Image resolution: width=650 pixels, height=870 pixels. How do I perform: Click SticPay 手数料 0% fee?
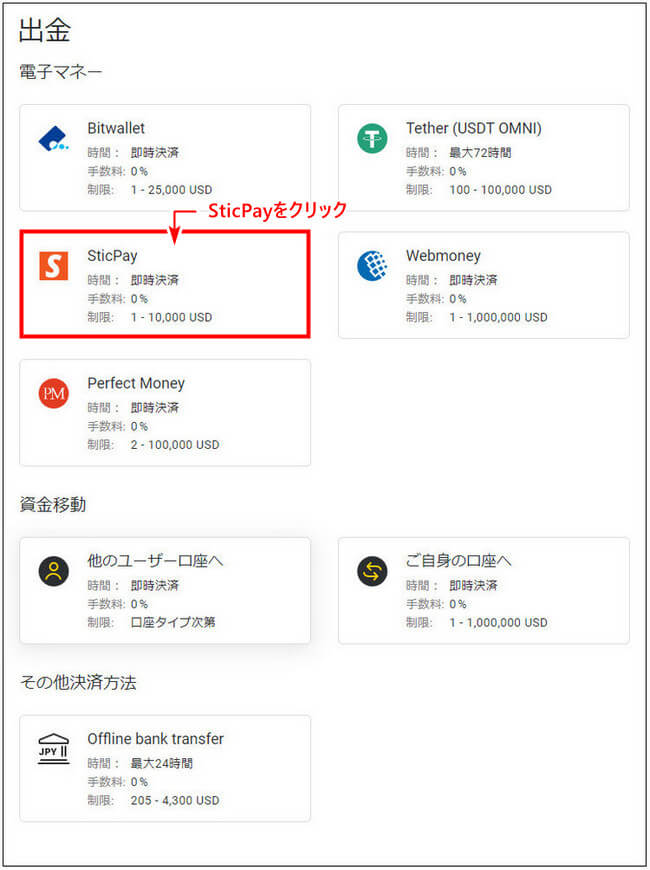tap(118, 299)
